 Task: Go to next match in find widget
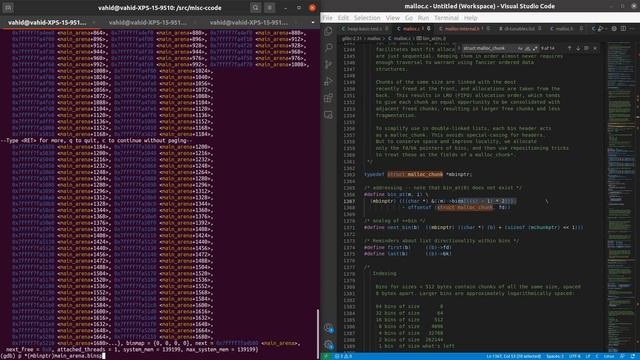pos(578,48)
